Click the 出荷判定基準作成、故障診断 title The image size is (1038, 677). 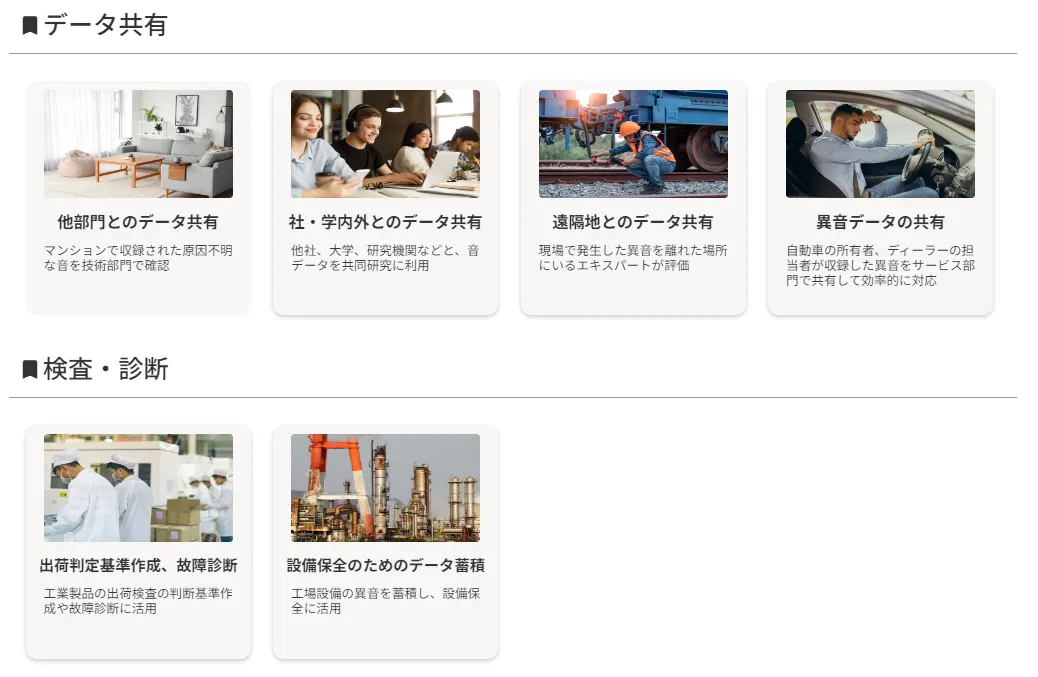click(138, 566)
